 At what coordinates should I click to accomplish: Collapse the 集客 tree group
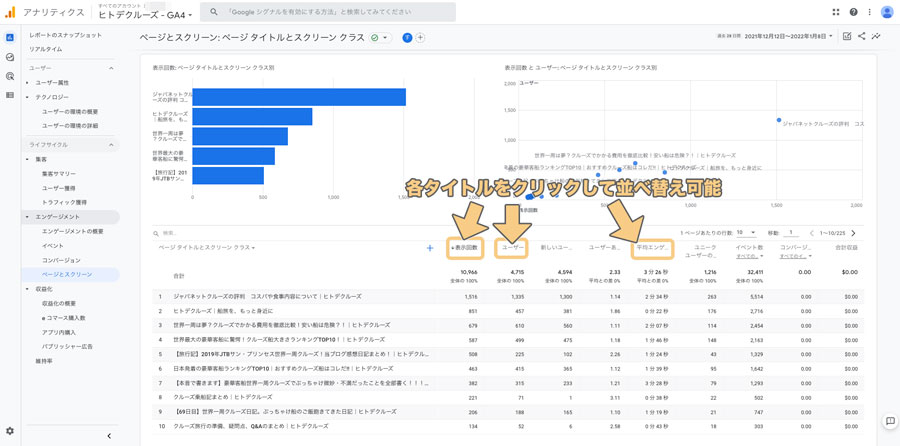point(27,159)
